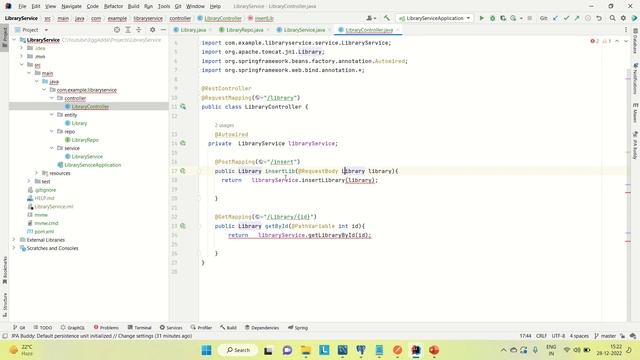
Task: Collapse the src folder node
Action: (22, 65)
